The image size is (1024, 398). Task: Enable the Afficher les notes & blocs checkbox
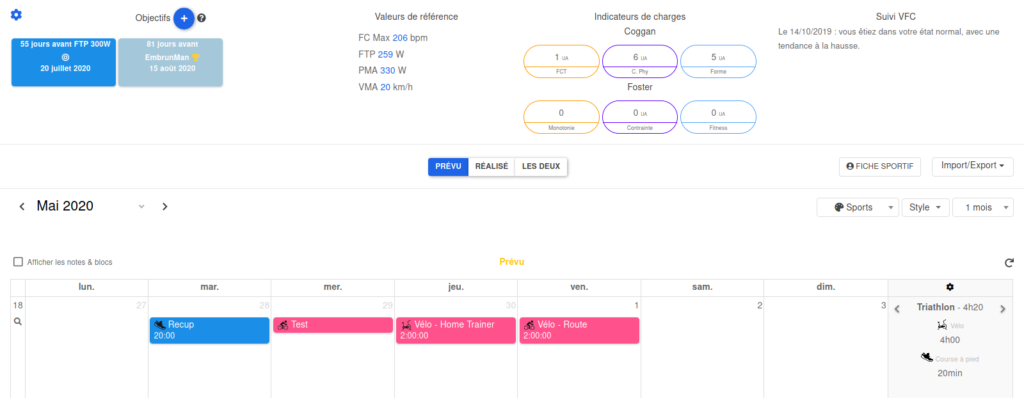pyautogui.click(x=18, y=262)
